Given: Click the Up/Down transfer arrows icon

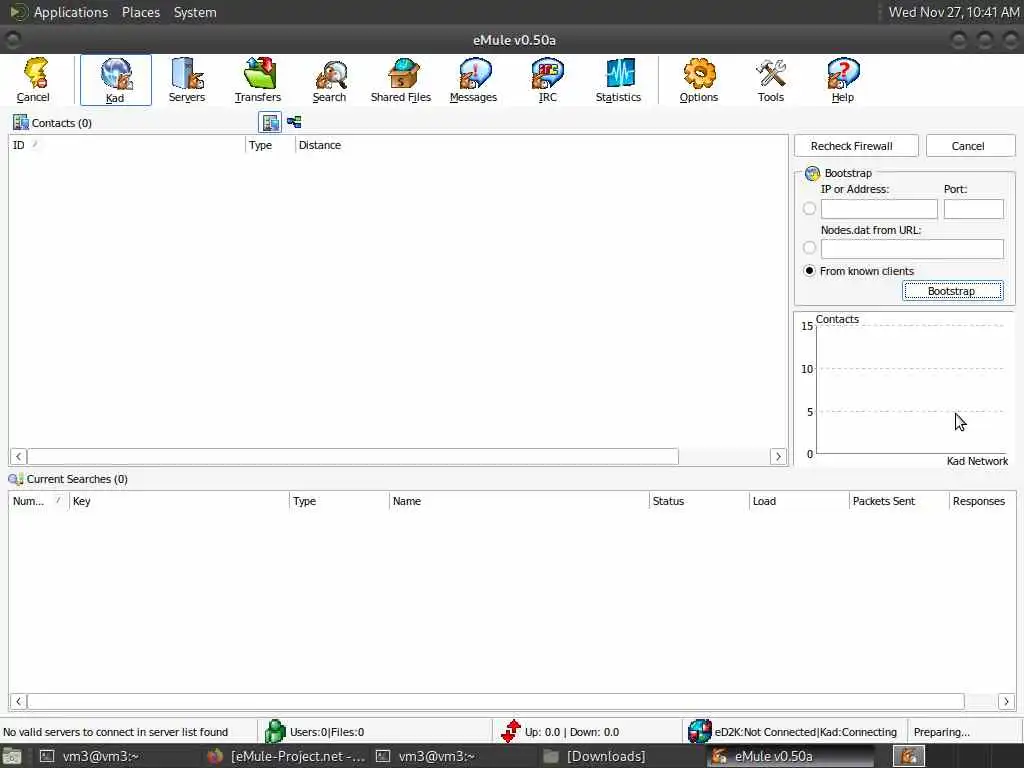Looking at the screenshot, I should click(x=511, y=731).
